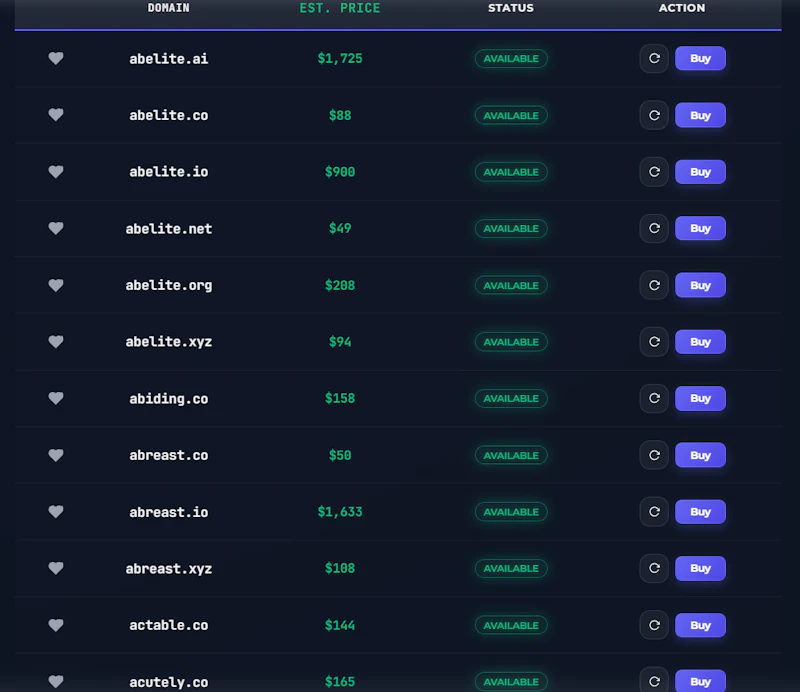The image size is (800, 692).
Task: Purchase abreast.co via Buy button
Action: [700, 455]
